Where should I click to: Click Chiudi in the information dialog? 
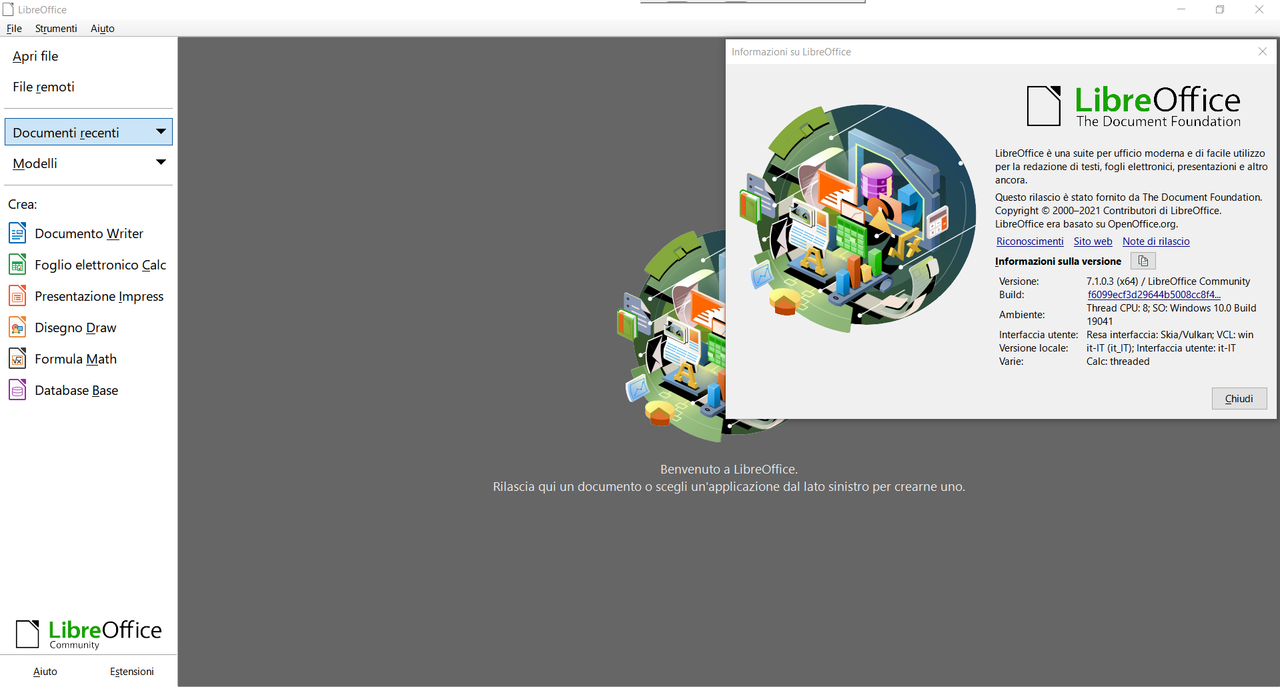point(1239,398)
